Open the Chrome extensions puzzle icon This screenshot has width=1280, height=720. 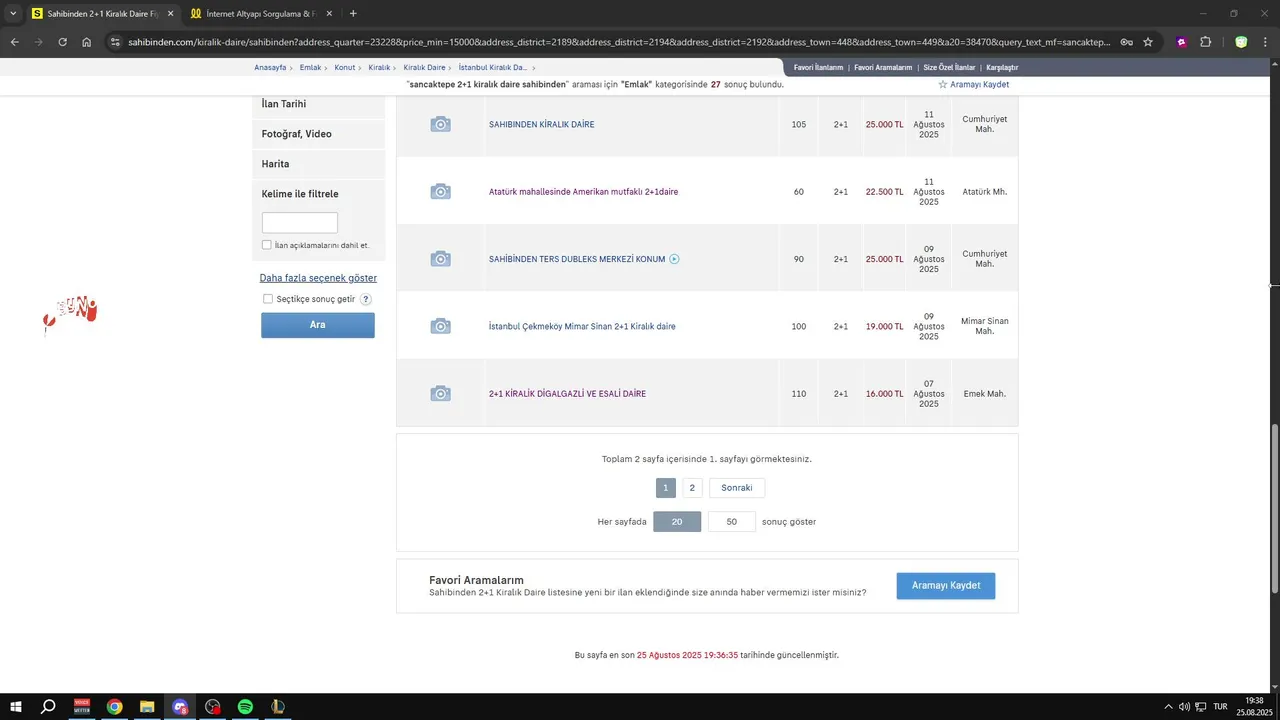click(x=1205, y=42)
